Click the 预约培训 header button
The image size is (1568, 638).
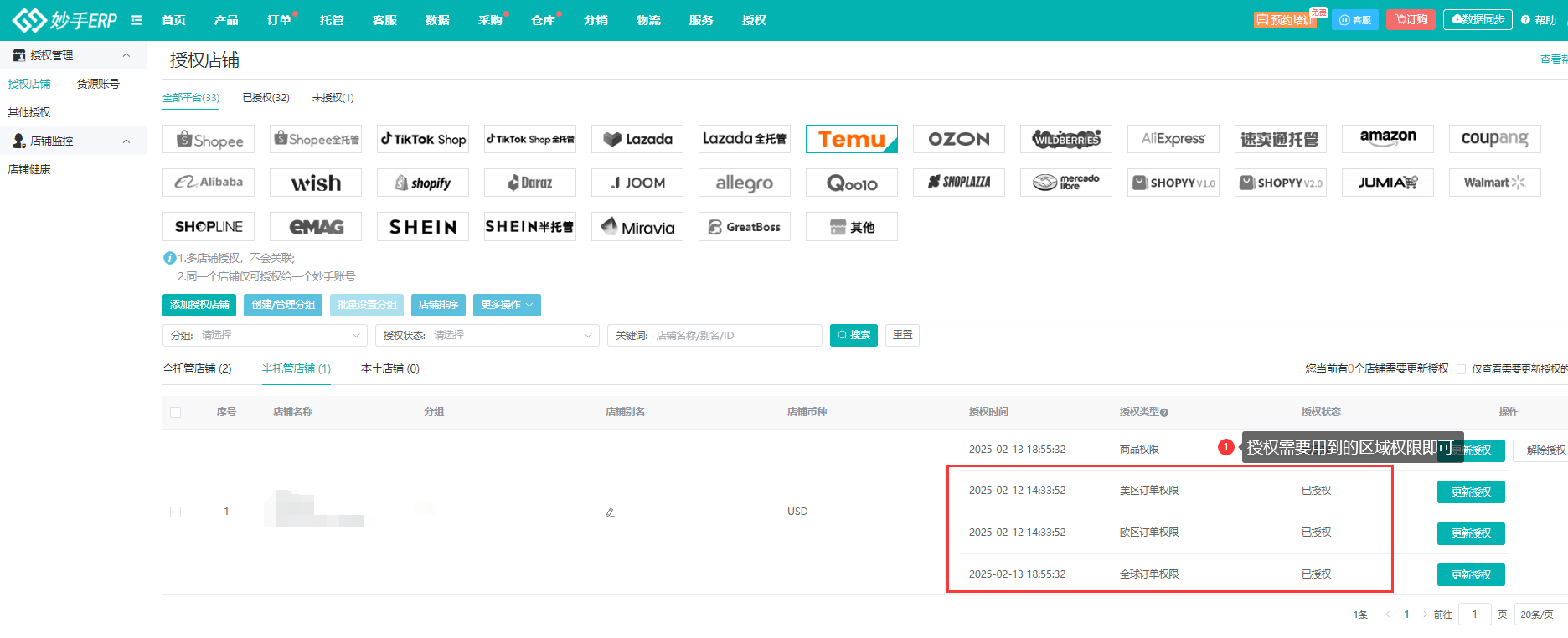1285,20
